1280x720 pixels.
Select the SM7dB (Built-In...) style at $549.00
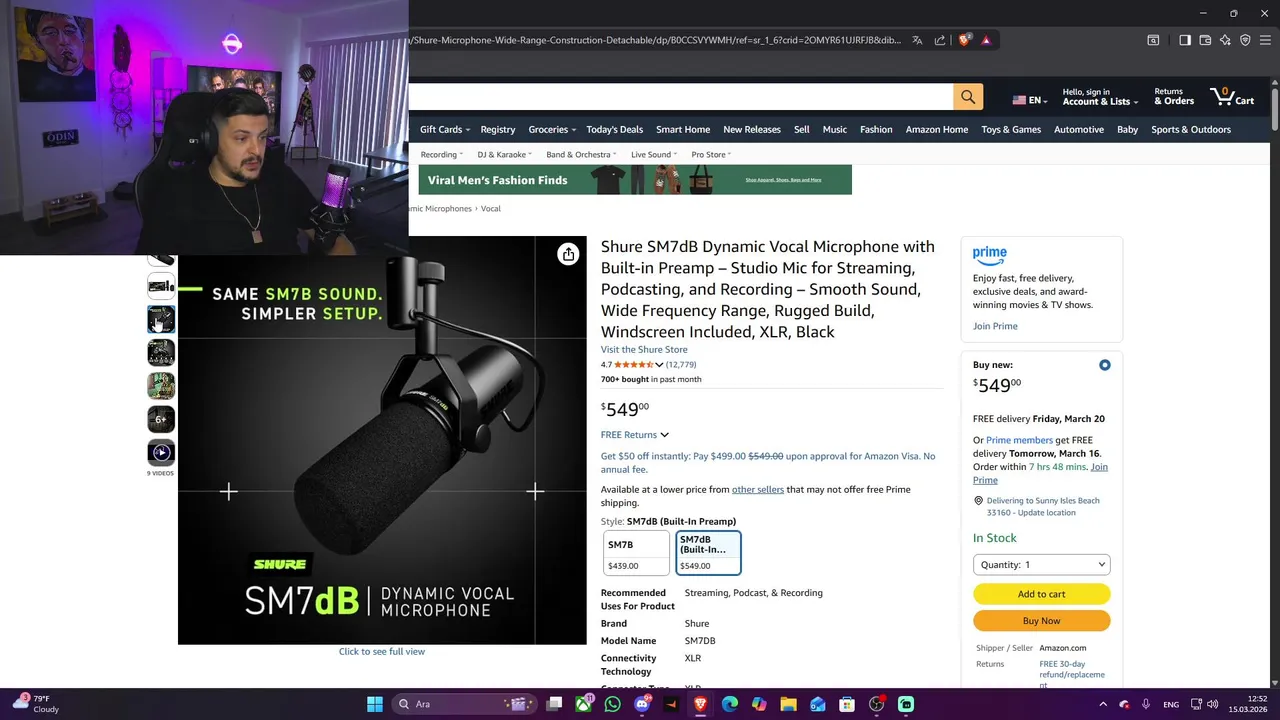pyautogui.click(x=709, y=553)
